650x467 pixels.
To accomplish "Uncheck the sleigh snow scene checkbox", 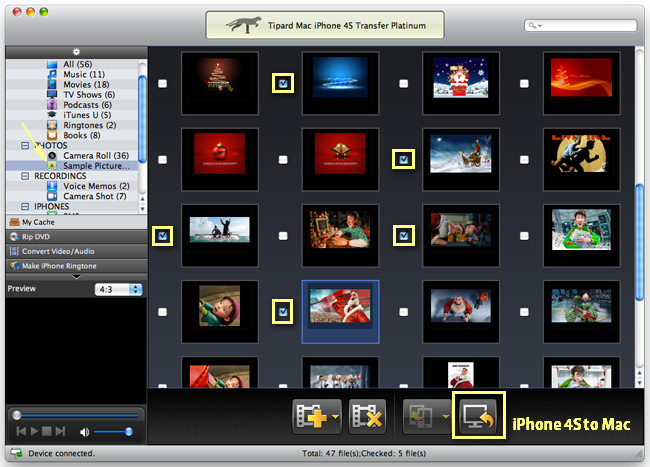I will 404,159.
